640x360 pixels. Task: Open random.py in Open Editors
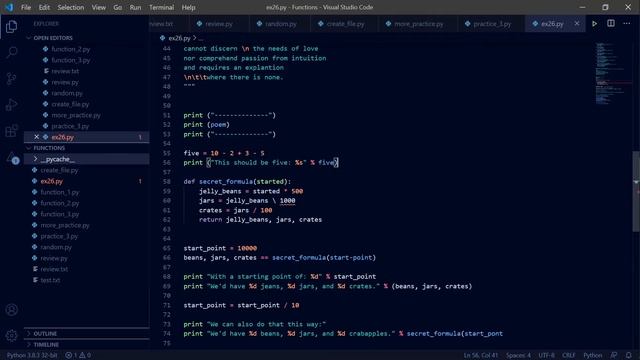point(67,93)
